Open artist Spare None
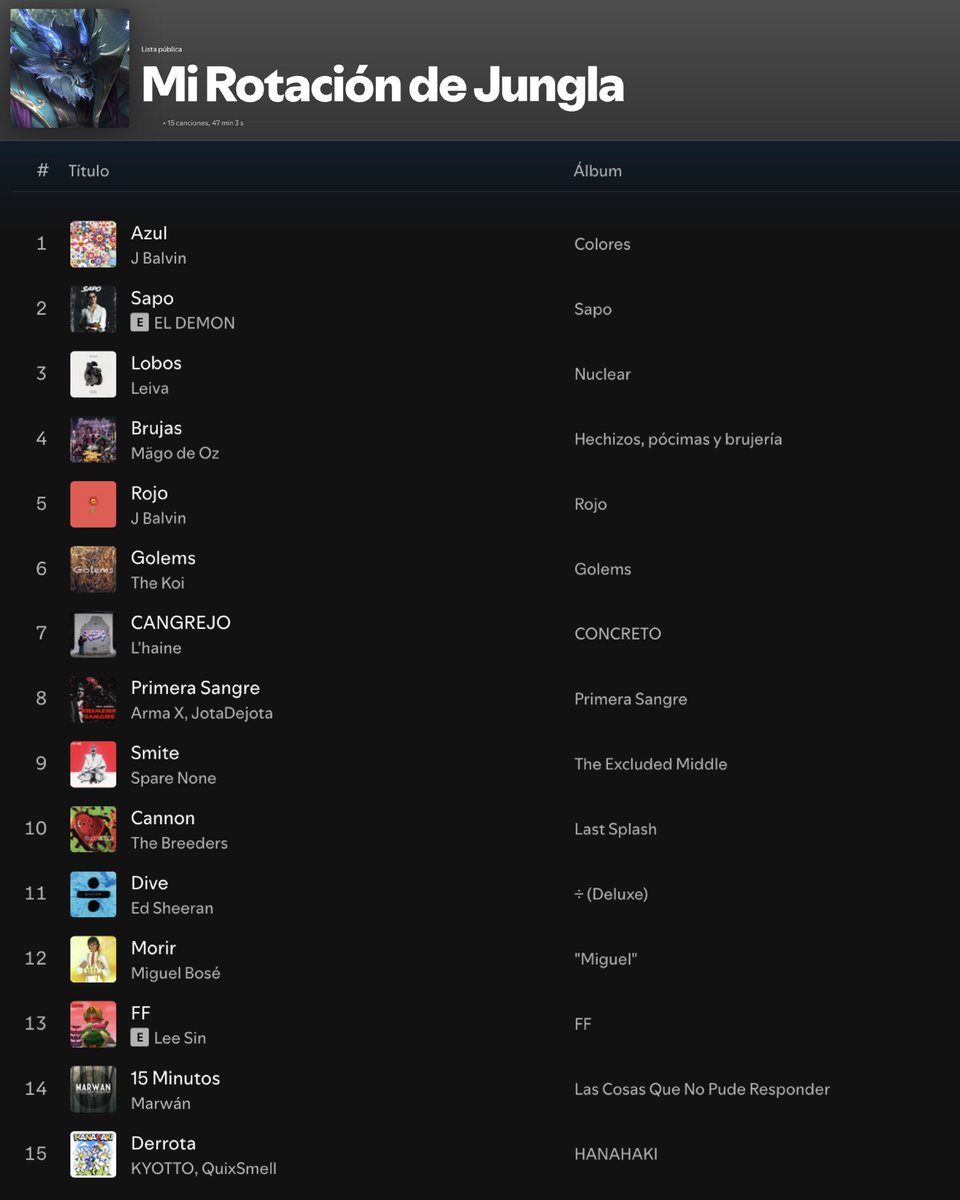This screenshot has height=1200, width=960. point(173,778)
